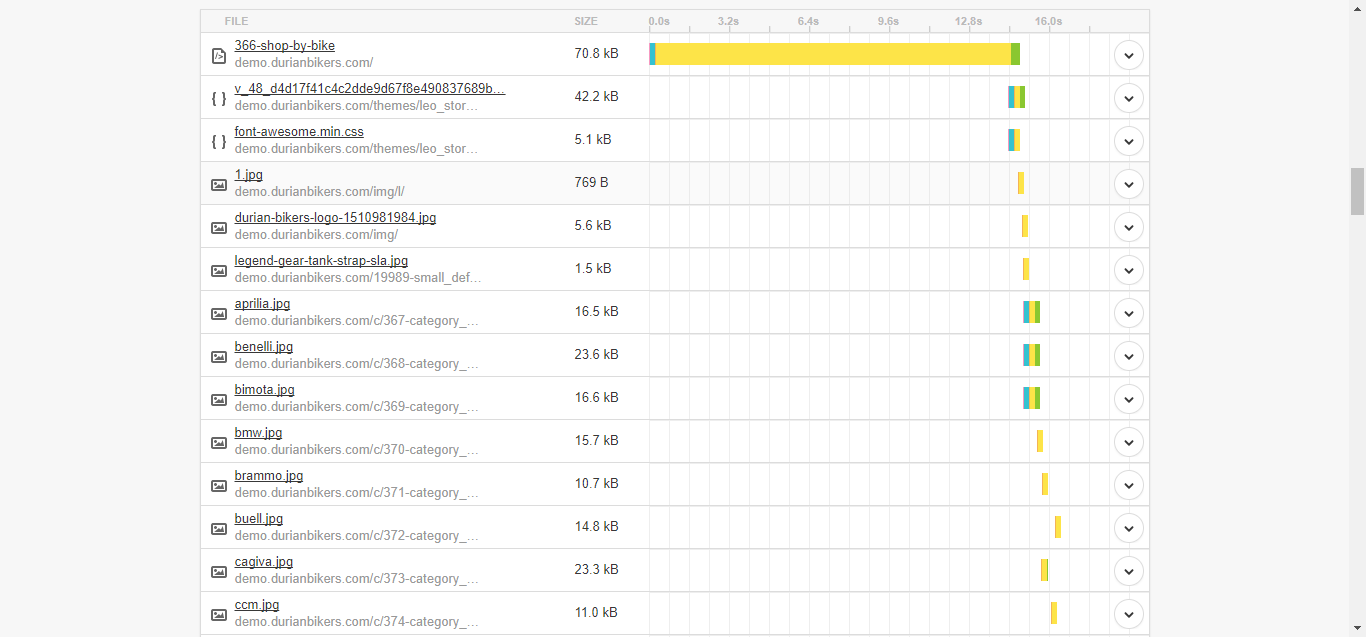
Task: Open the v_48_d4d17f41c4c2dde9 file link
Action: tap(370, 89)
